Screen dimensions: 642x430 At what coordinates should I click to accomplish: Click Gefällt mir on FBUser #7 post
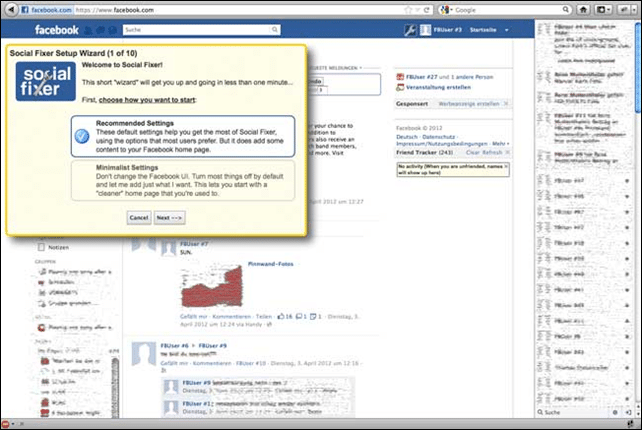pyautogui.click(x=194, y=317)
